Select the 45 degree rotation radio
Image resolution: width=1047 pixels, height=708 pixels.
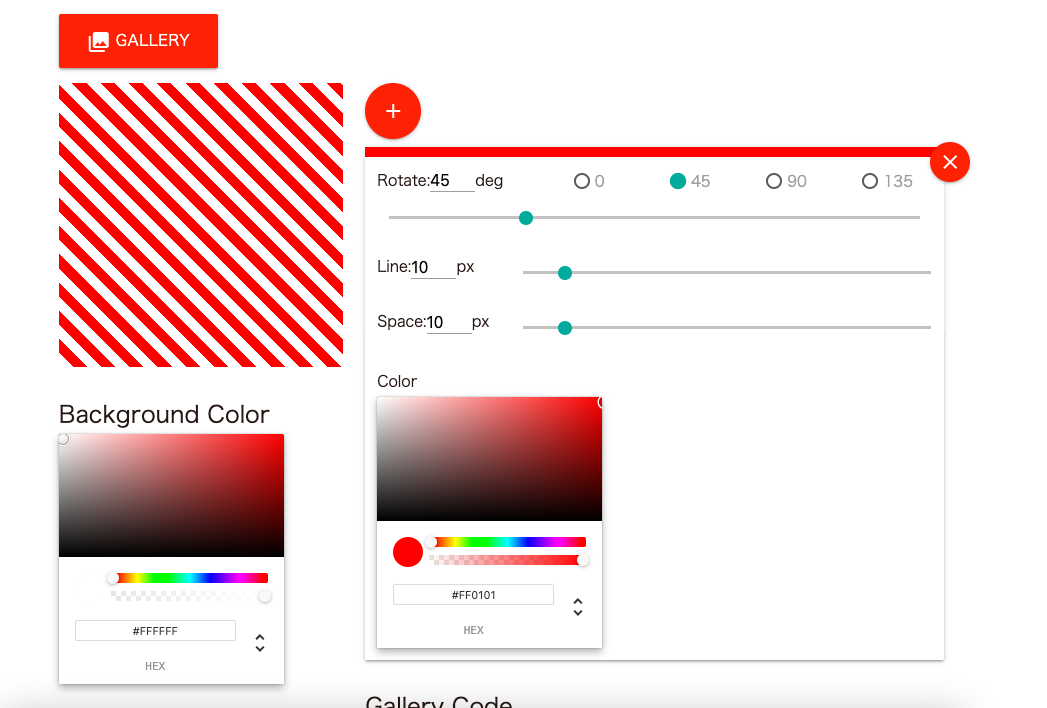[x=678, y=181]
